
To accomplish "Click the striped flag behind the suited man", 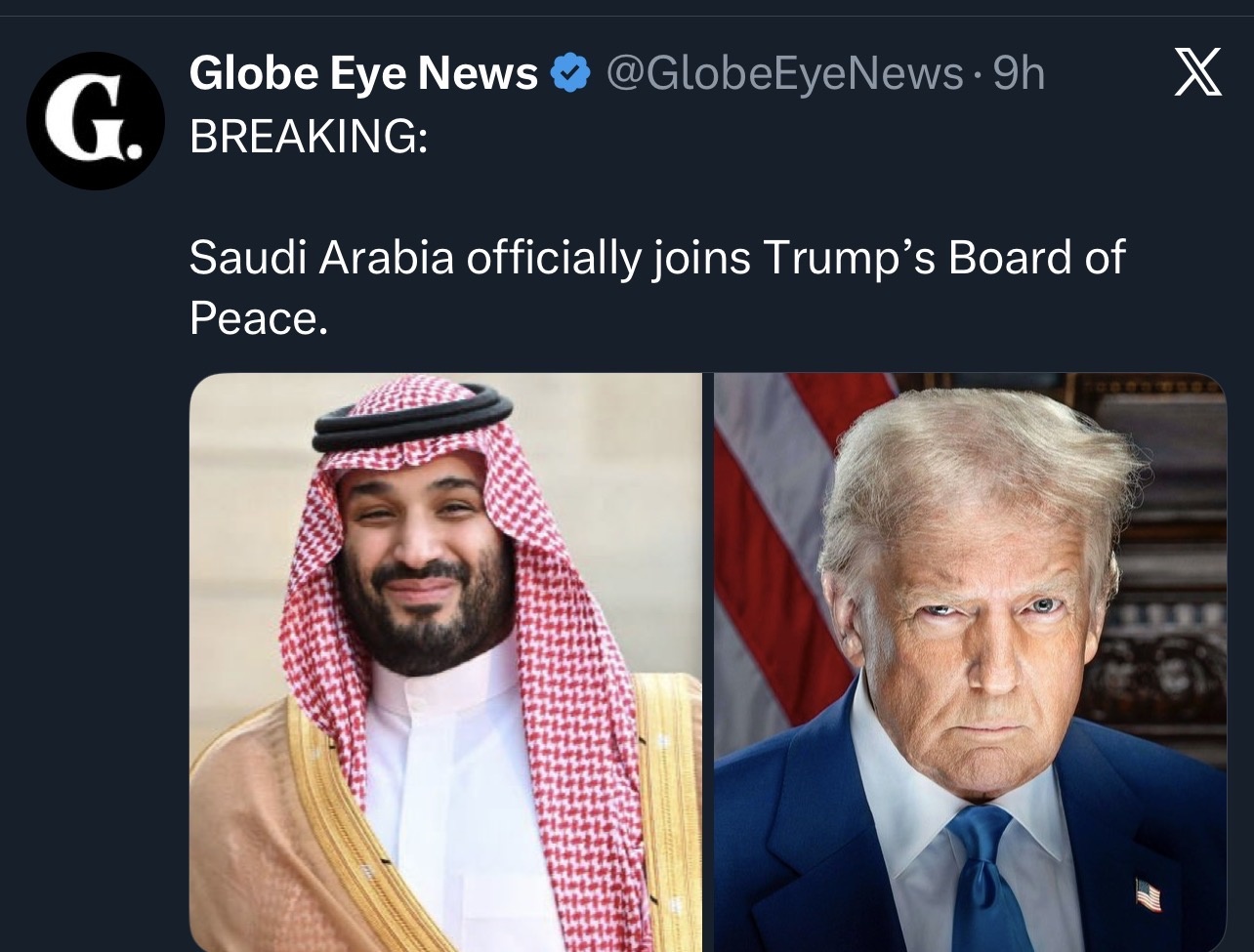I will point(781,547).
